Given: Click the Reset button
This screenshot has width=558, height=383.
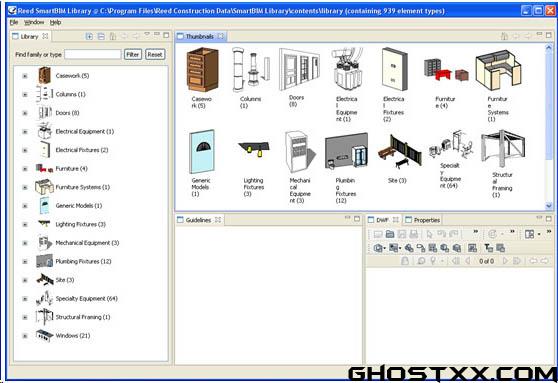Looking at the screenshot, I should click(x=155, y=54).
